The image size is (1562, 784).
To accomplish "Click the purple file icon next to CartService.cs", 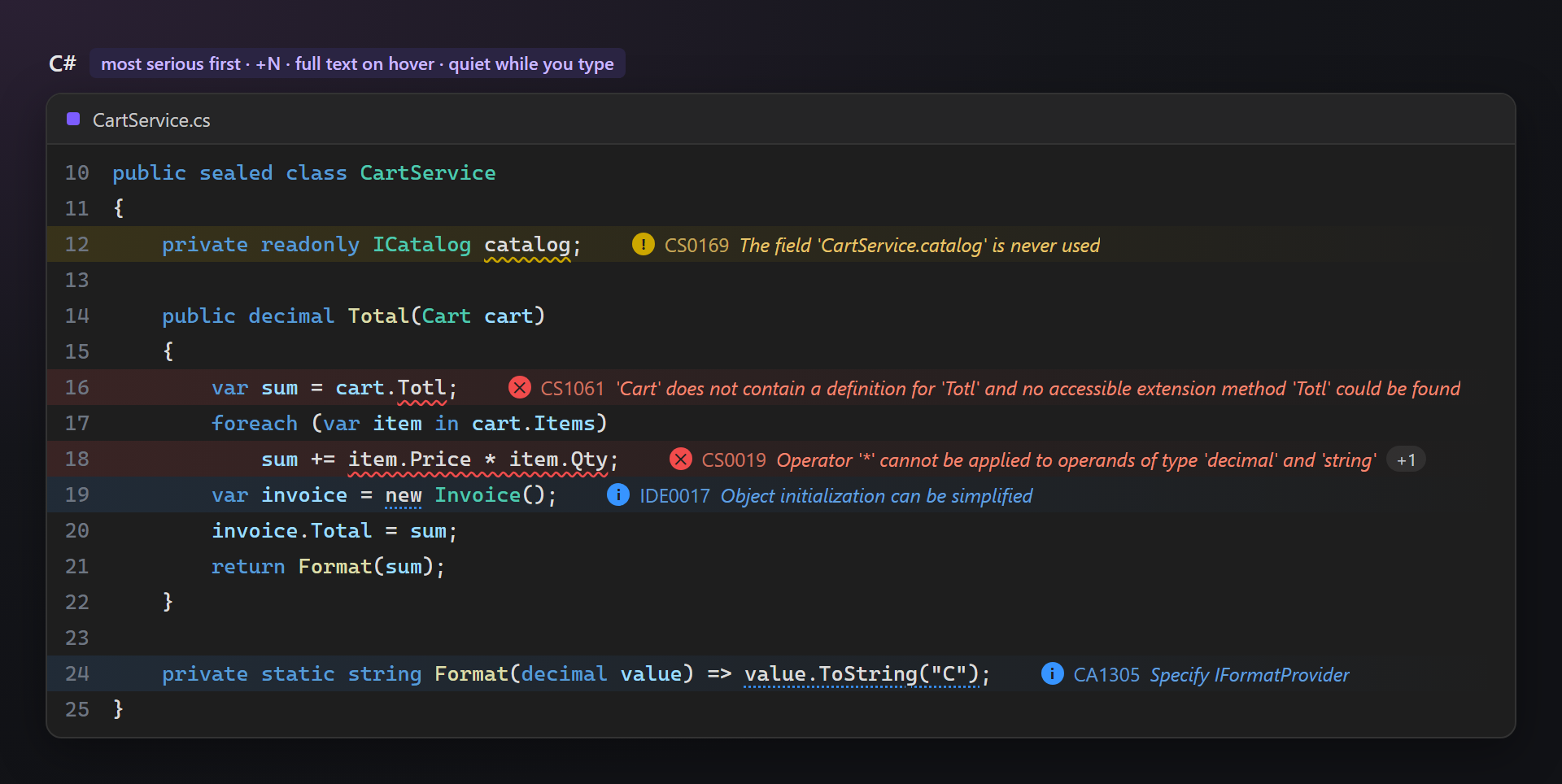I will (x=73, y=119).
